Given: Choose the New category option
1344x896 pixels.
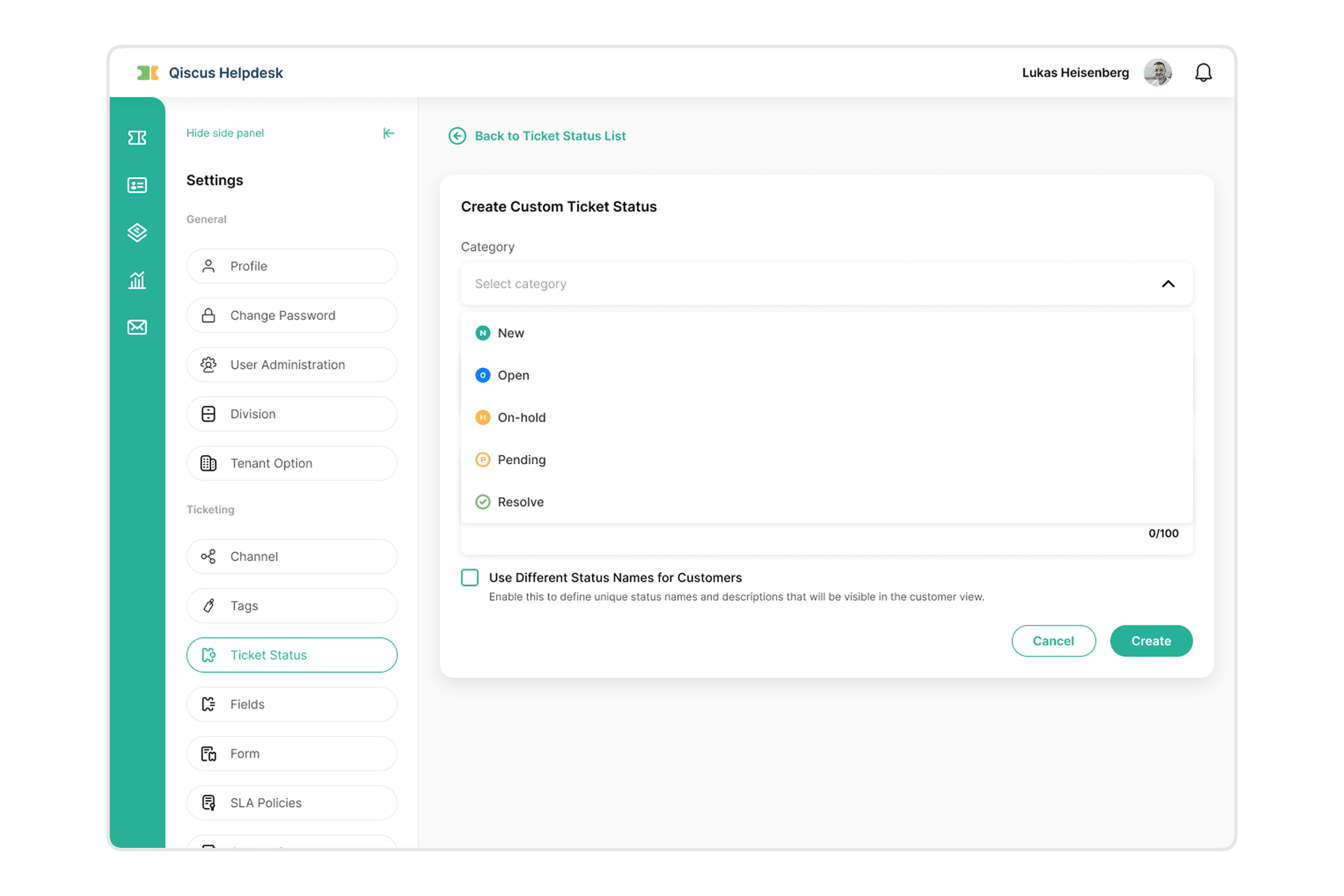Looking at the screenshot, I should tap(510, 333).
